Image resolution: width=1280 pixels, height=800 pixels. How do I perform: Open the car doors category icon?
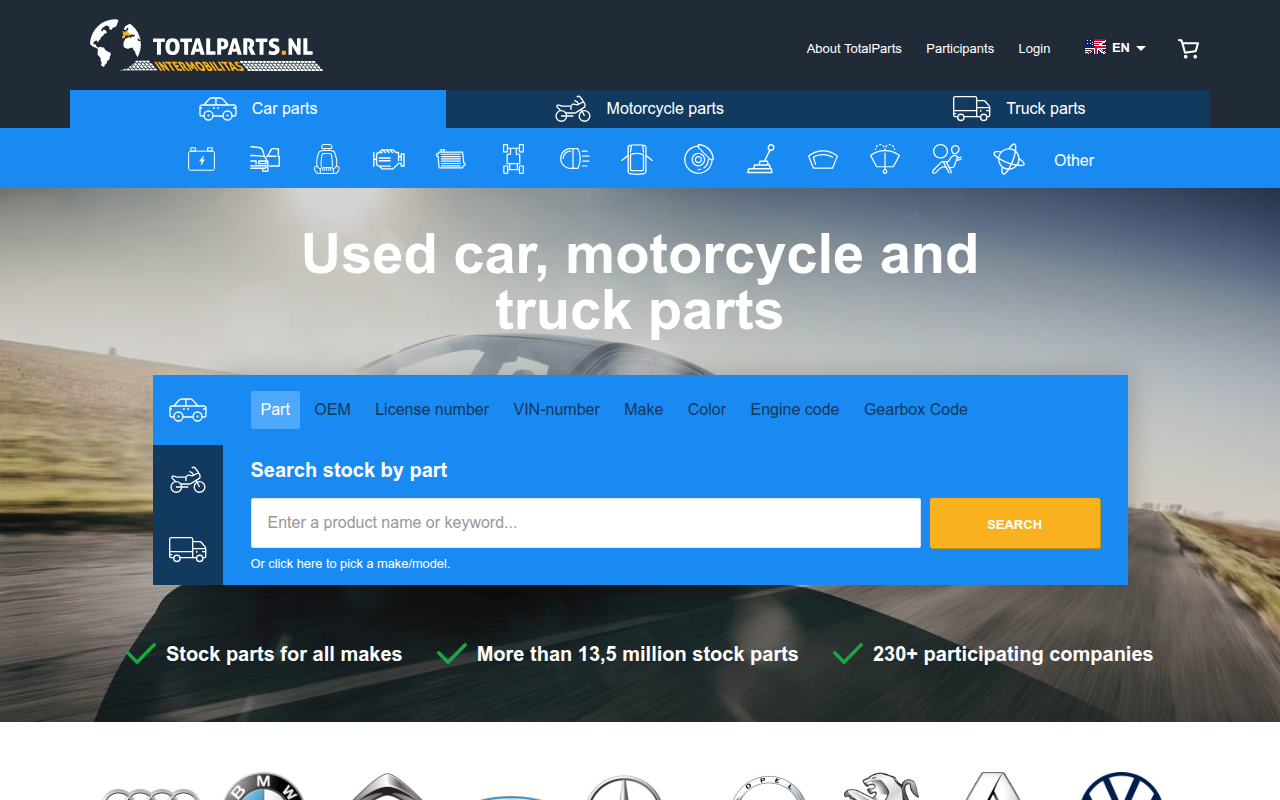pos(637,159)
